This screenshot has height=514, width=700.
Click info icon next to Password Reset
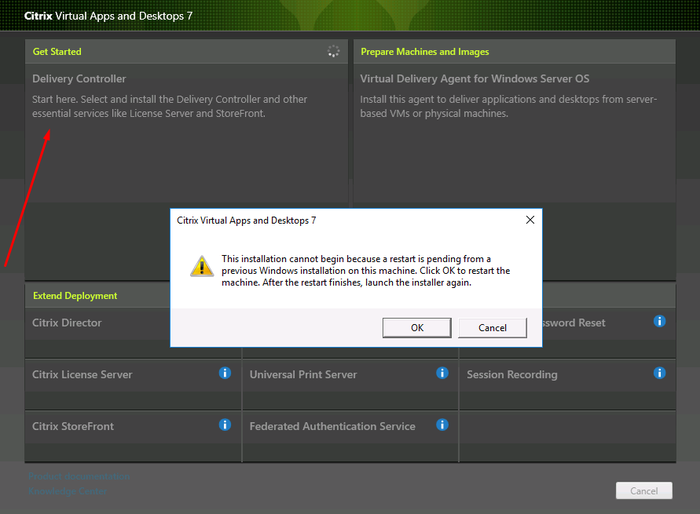(x=659, y=321)
